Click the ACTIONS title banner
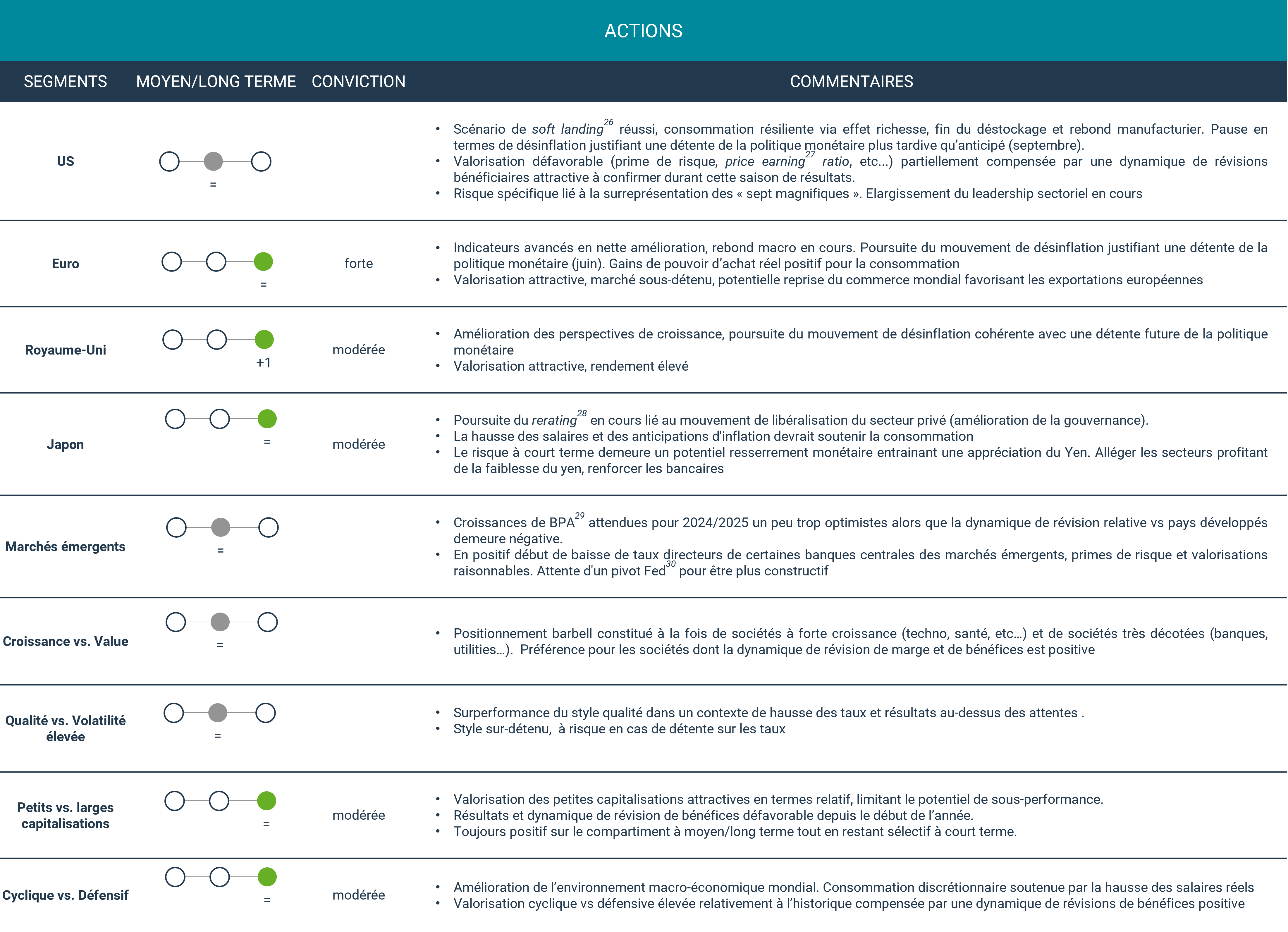The image size is (1288, 932). point(644,31)
